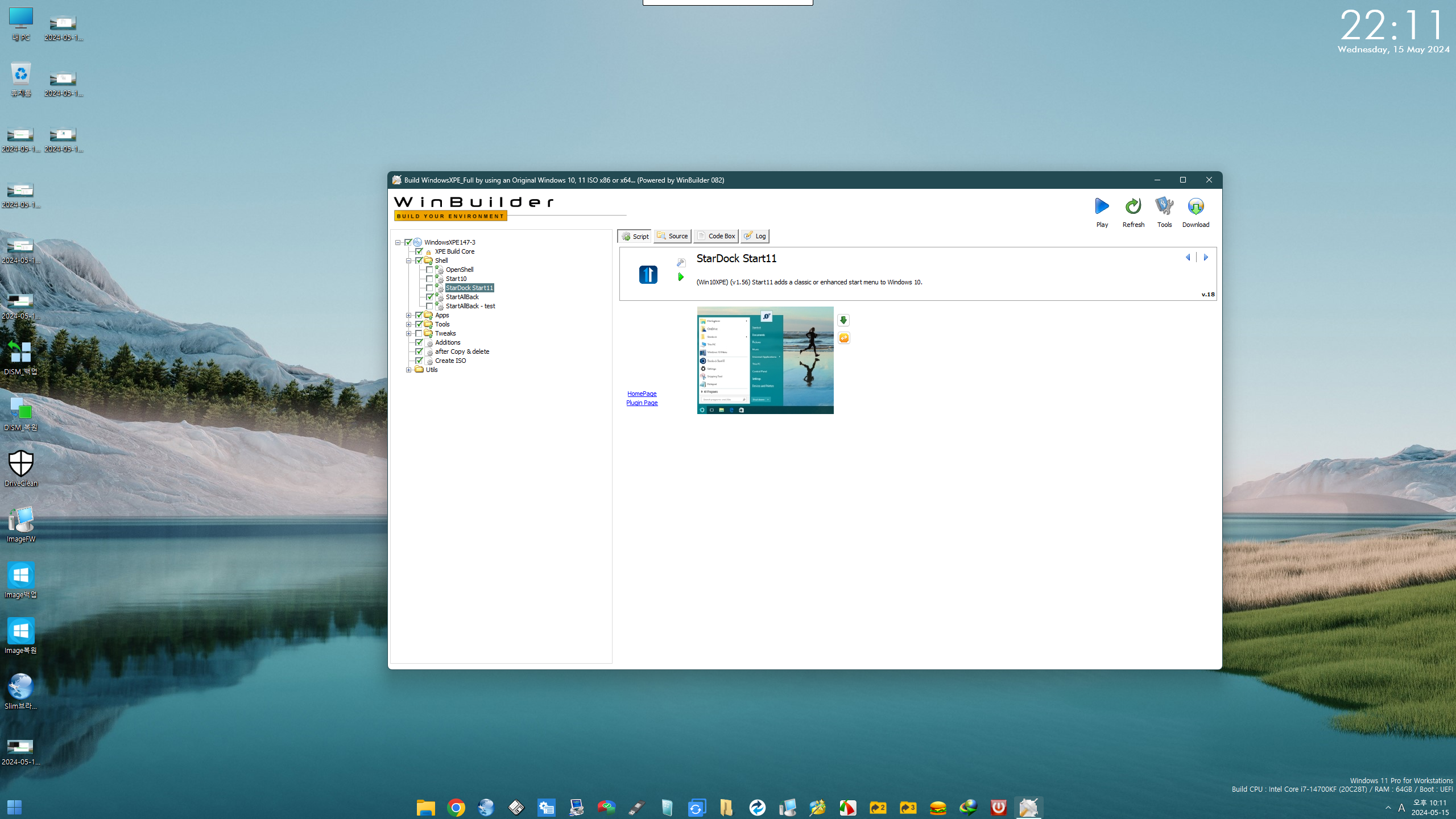Viewport: 1456px width, 819px height.
Task: Enable the OpenShell checkbox
Action: coord(429,270)
